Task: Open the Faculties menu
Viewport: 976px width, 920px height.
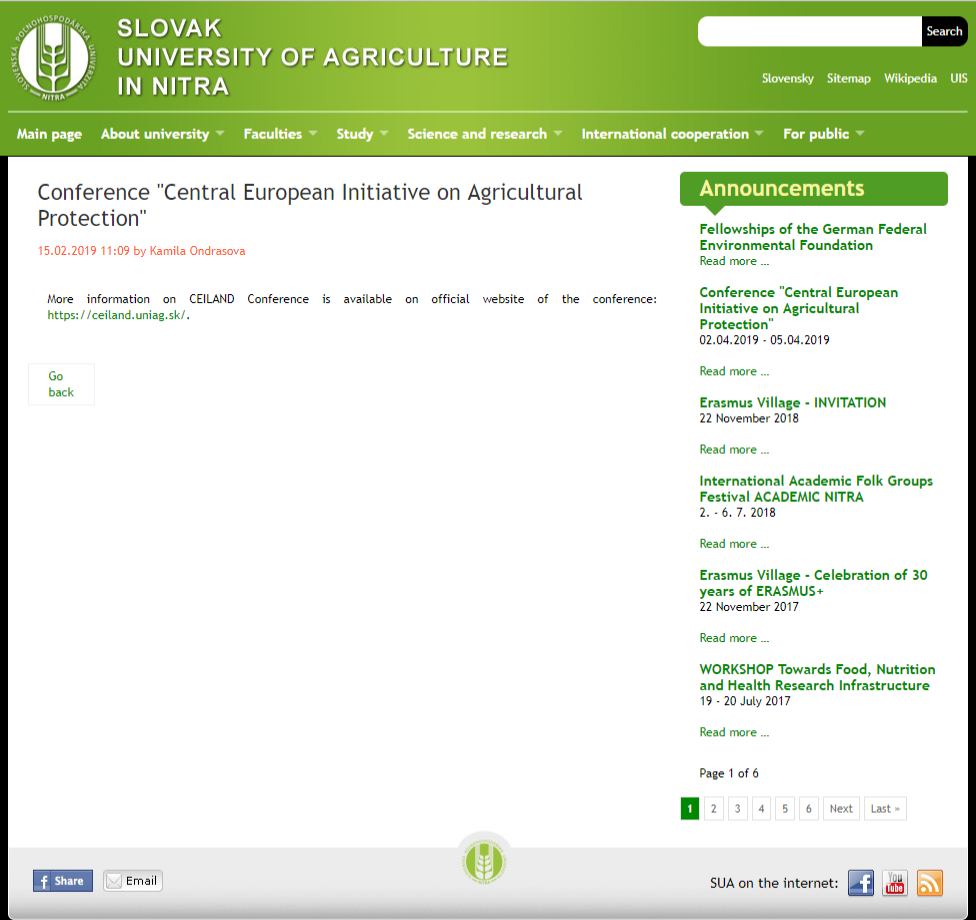Action: [273, 134]
